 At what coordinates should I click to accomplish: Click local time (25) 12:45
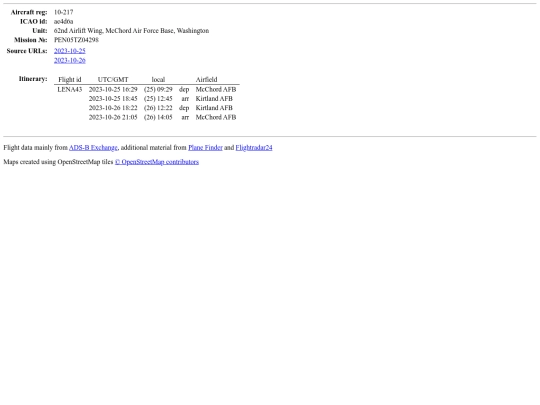pyautogui.click(x=158, y=99)
